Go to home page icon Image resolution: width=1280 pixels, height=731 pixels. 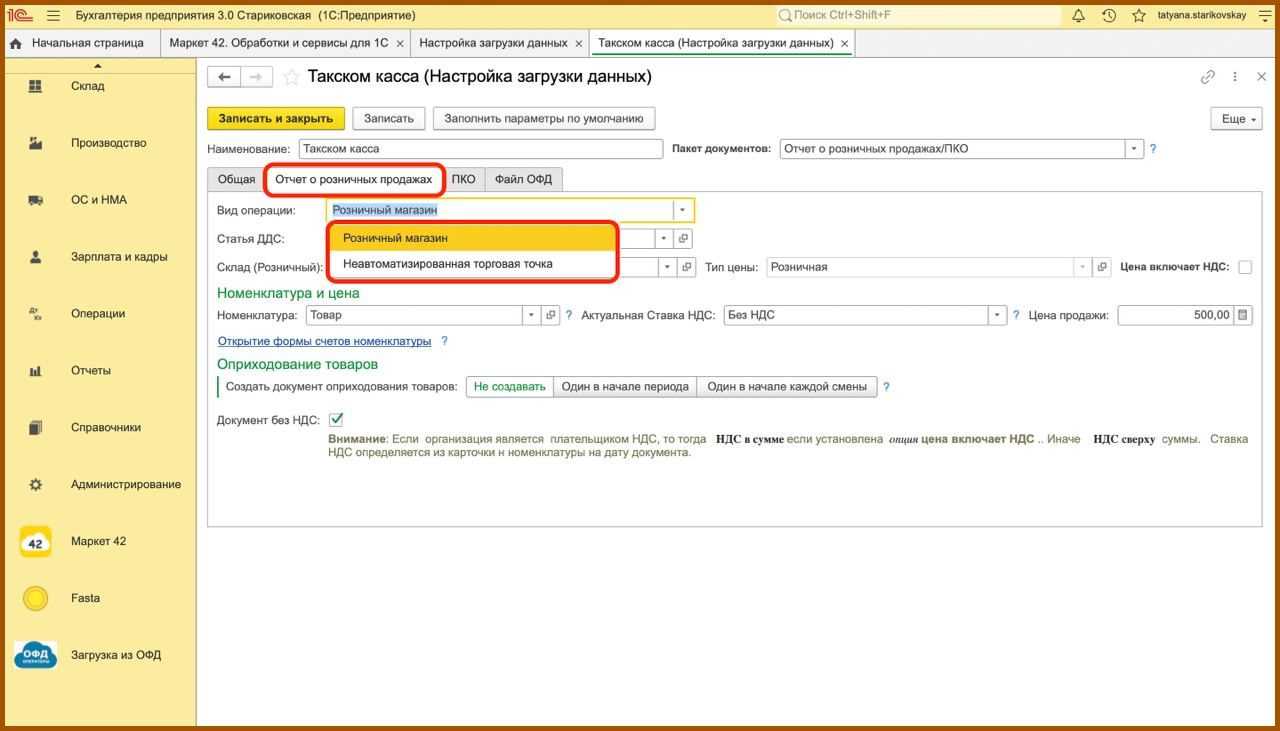click(x=15, y=43)
